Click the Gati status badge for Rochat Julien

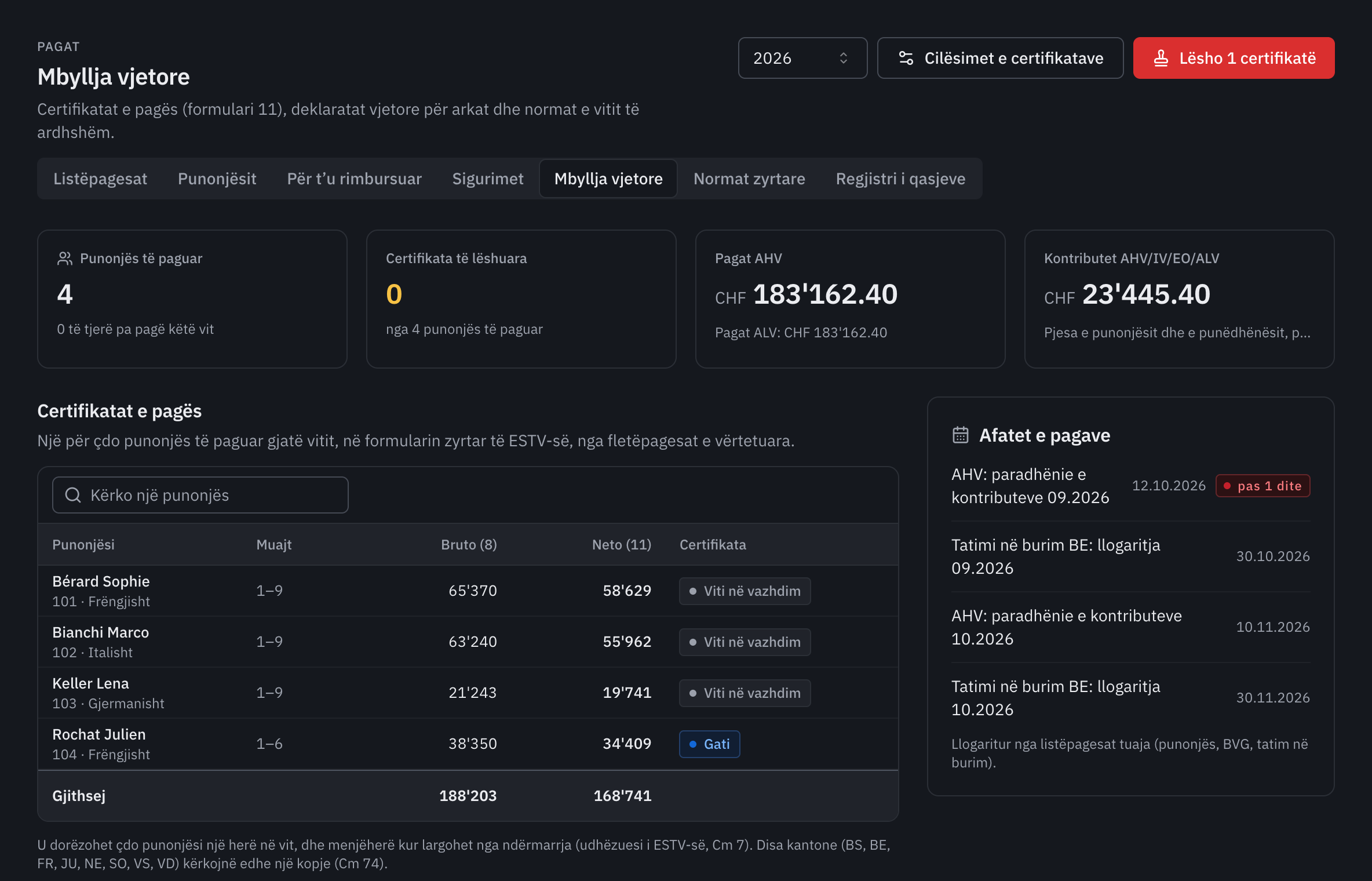point(710,744)
